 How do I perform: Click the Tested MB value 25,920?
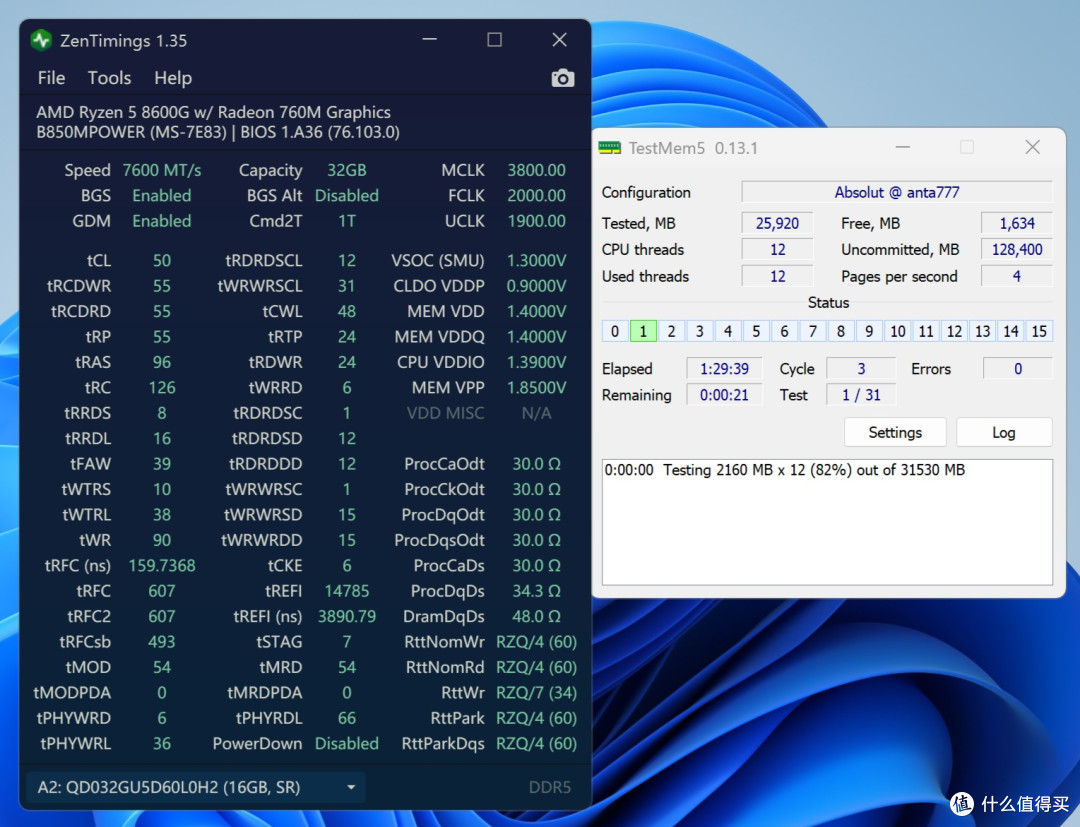(777, 223)
